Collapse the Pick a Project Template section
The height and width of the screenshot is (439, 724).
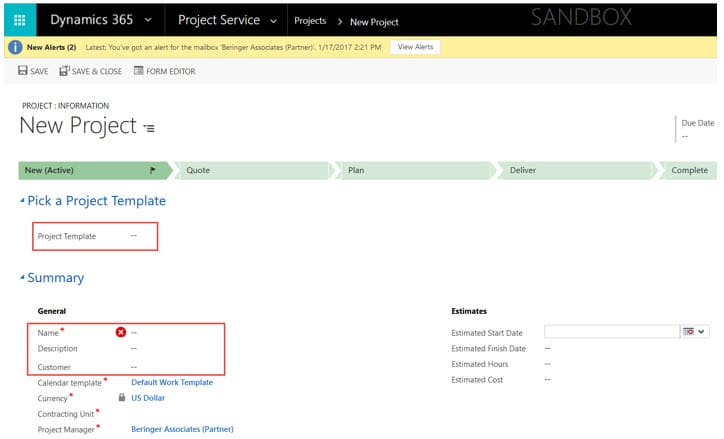(22, 200)
